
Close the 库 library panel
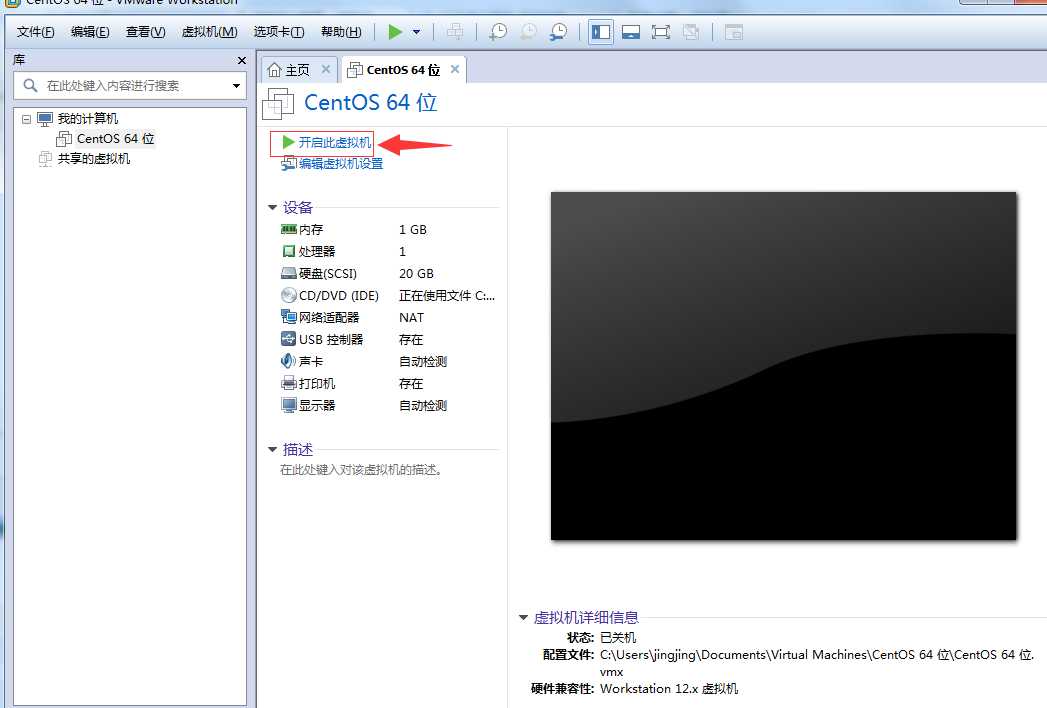[x=242, y=60]
